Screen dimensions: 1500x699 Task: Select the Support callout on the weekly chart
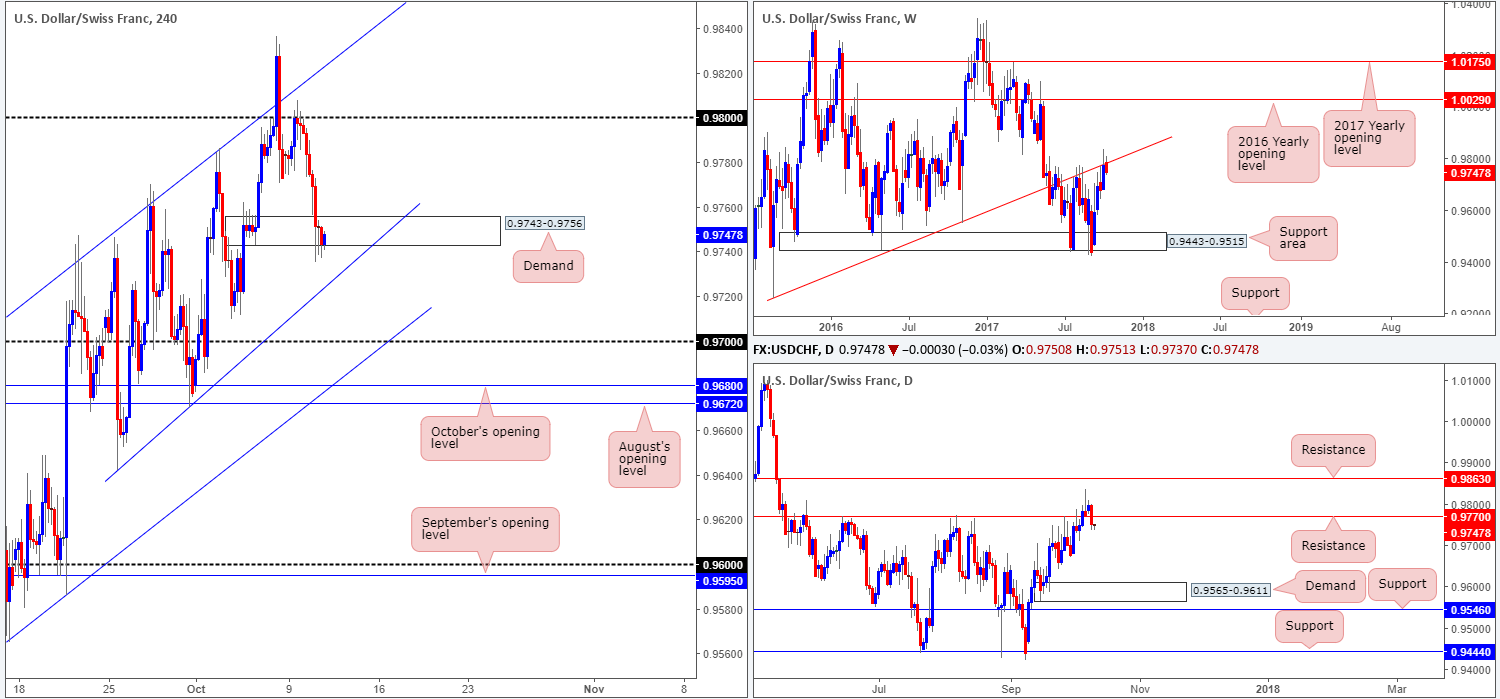pos(1255,293)
